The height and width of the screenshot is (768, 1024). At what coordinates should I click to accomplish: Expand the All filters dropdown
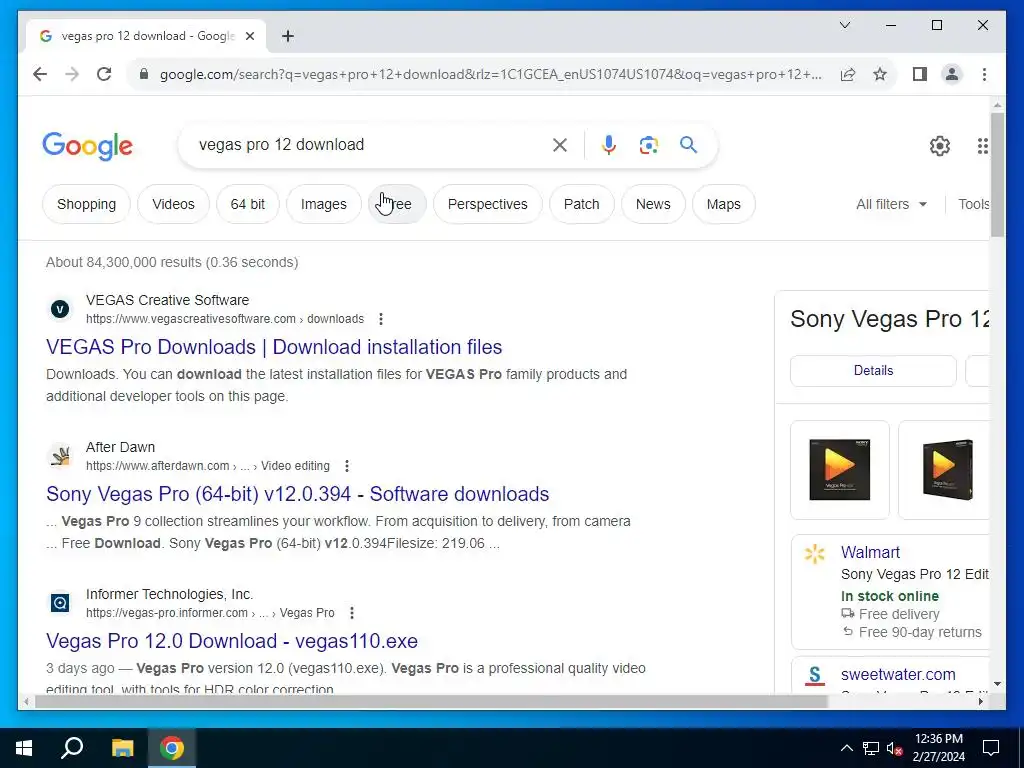(x=891, y=204)
